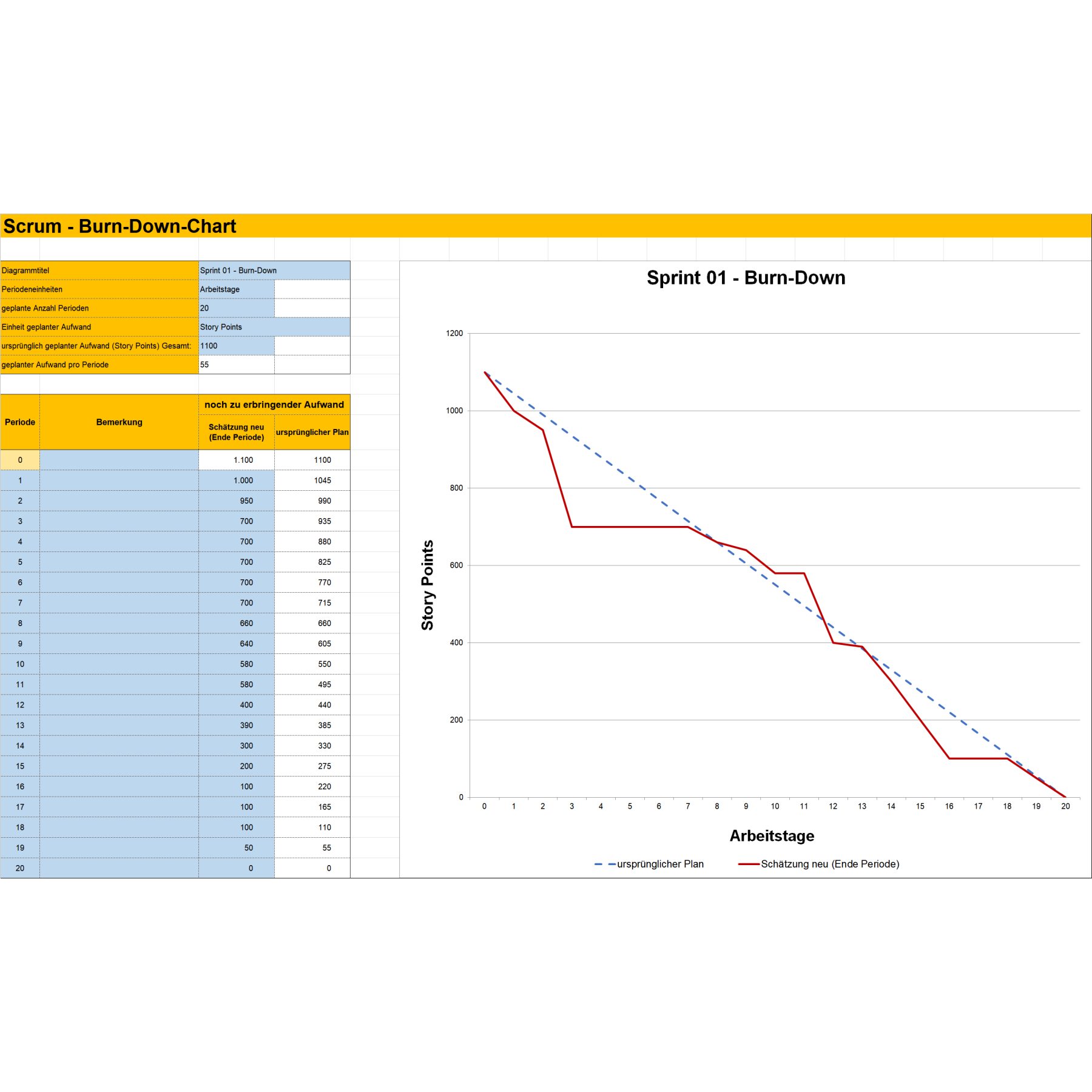This screenshot has width=1092, height=1092.
Task: Click the chart title above the plot
Action: [x=746, y=278]
